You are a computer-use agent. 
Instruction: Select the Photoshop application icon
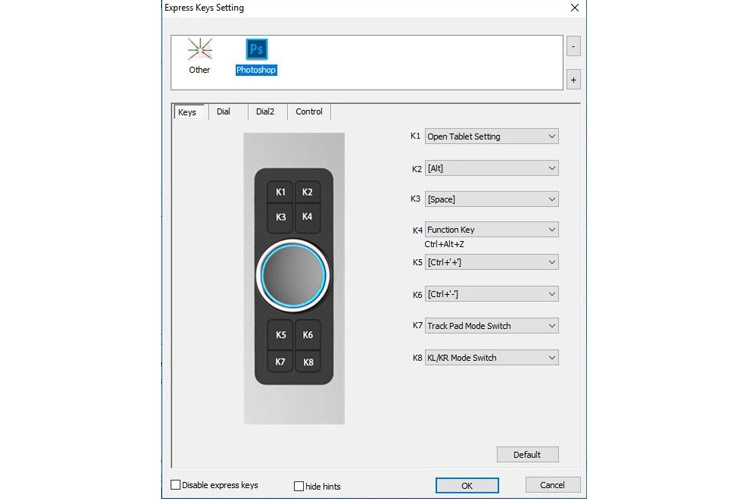[x=256, y=56]
